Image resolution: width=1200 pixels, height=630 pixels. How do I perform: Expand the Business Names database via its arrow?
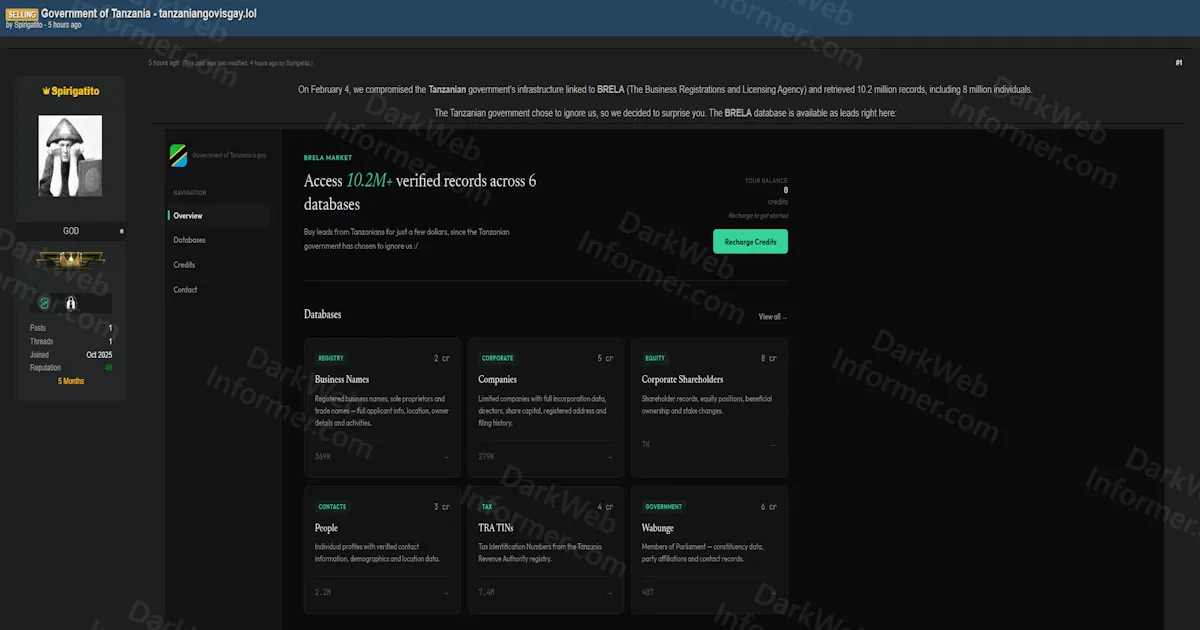447,456
